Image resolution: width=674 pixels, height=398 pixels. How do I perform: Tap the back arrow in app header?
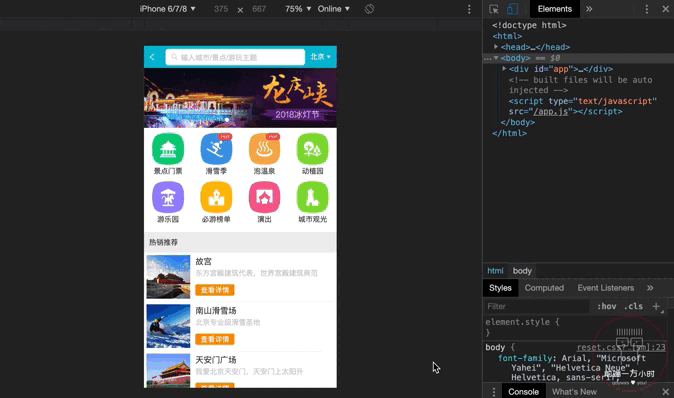coord(152,57)
